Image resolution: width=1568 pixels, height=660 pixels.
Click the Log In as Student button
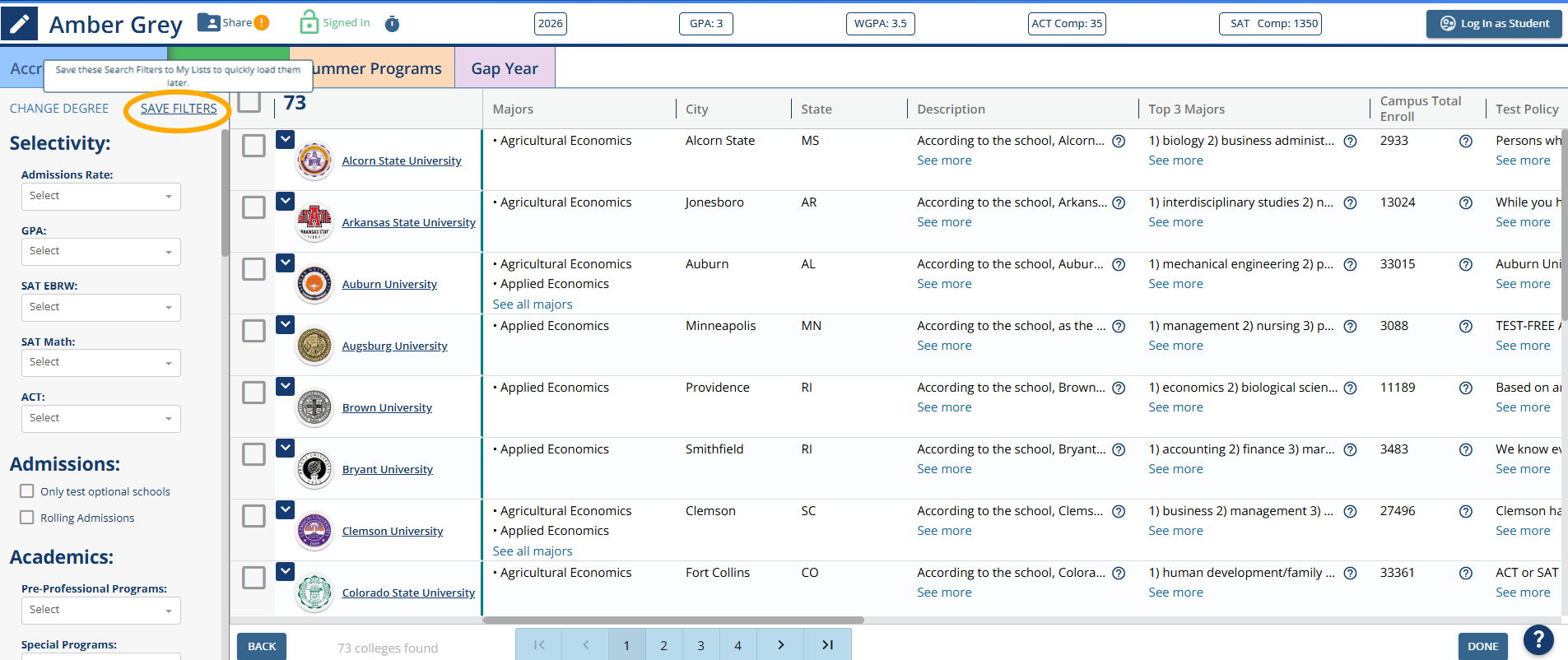pos(1495,24)
